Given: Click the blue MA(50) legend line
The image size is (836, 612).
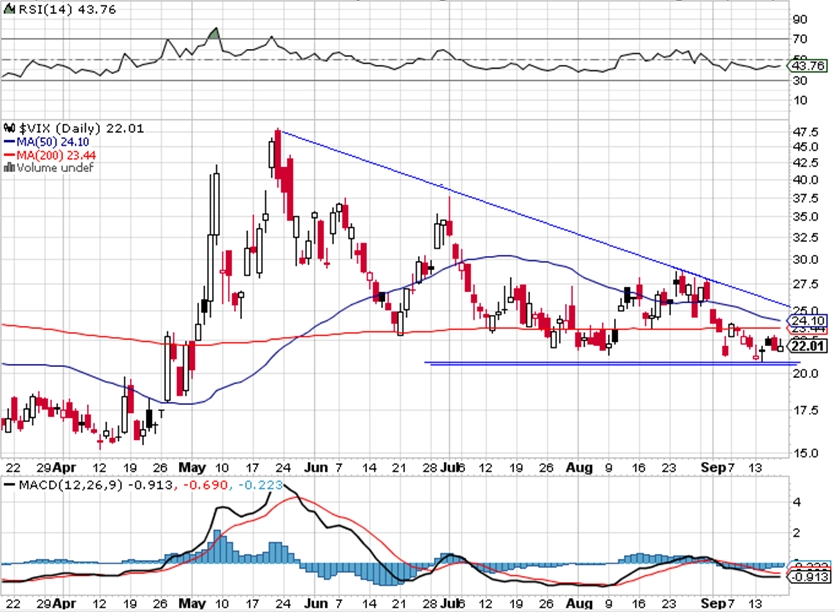Looking at the screenshot, I should tap(9, 142).
